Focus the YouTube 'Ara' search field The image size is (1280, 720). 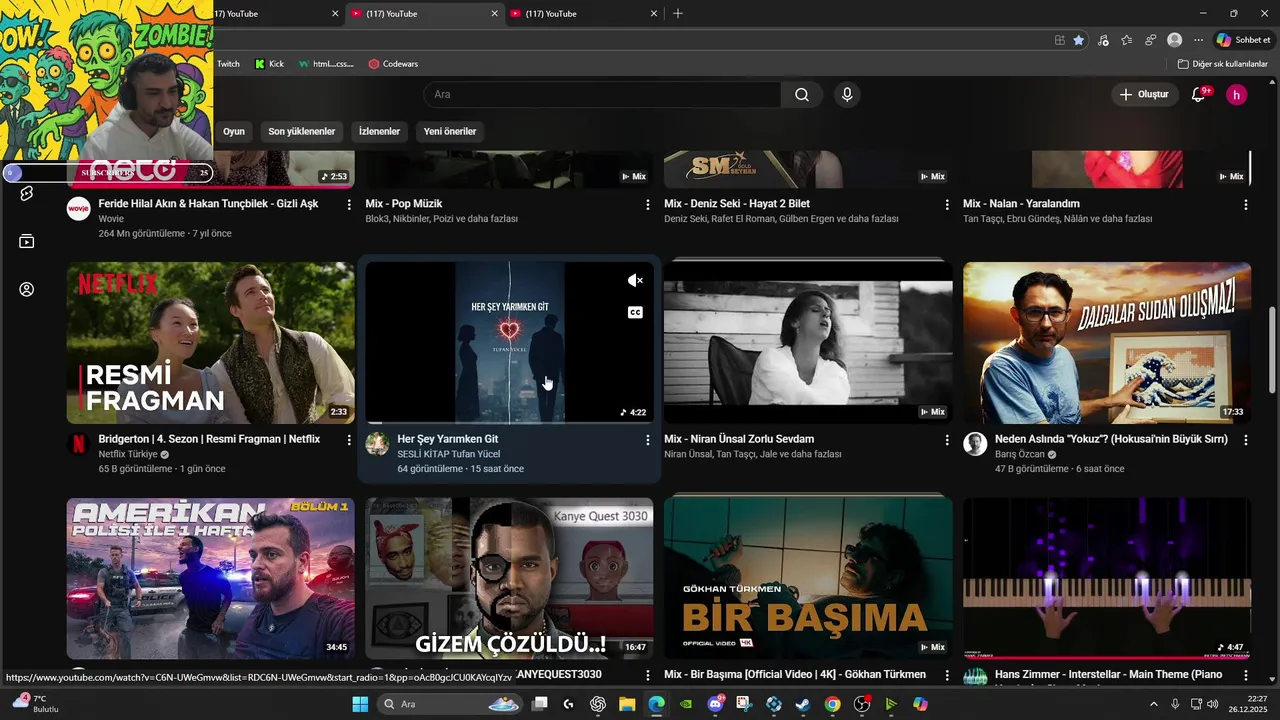[602, 95]
